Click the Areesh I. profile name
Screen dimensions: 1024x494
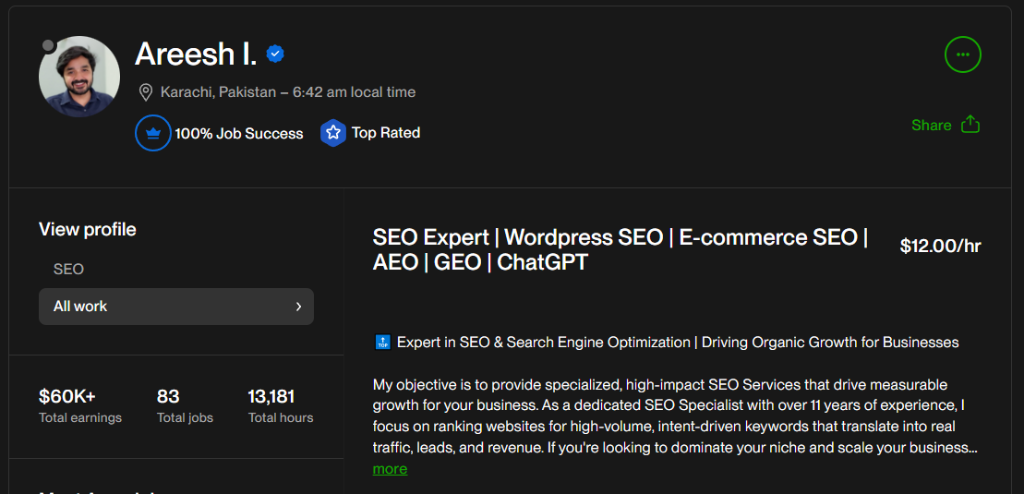(196, 54)
